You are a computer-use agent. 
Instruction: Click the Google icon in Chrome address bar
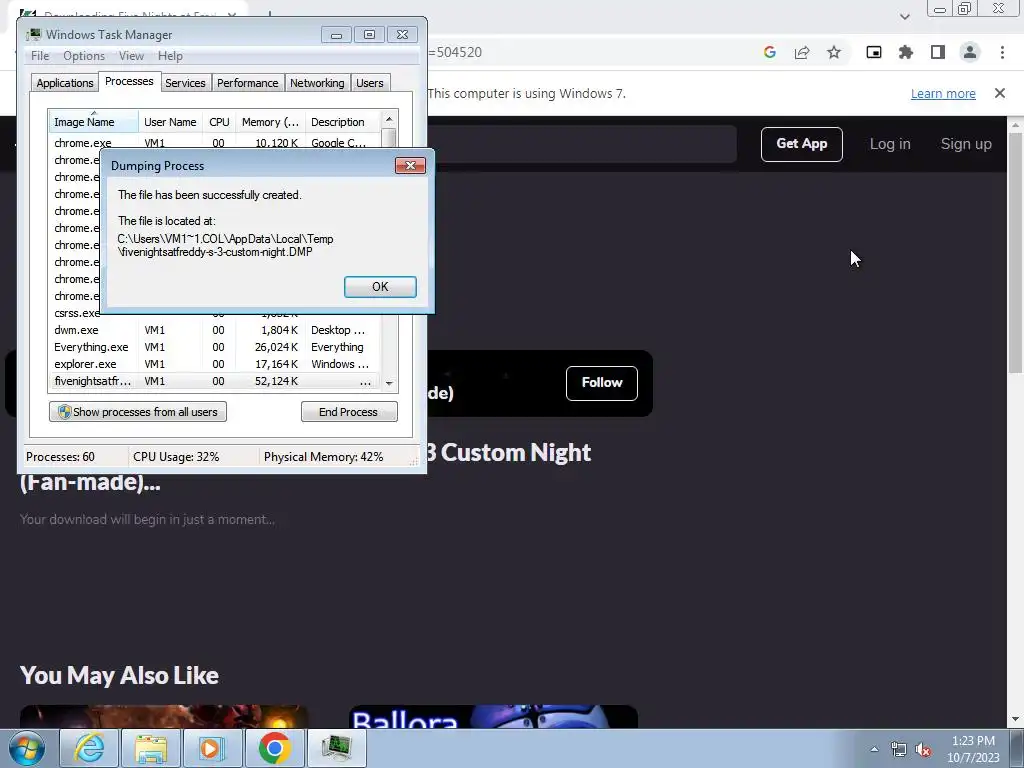point(770,52)
